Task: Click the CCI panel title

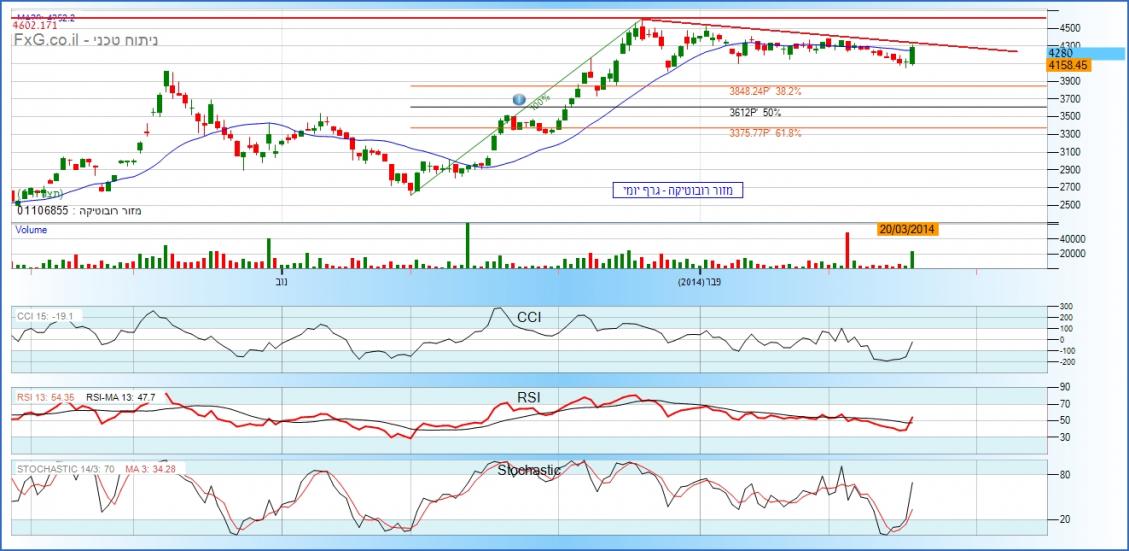Action: click(529, 317)
